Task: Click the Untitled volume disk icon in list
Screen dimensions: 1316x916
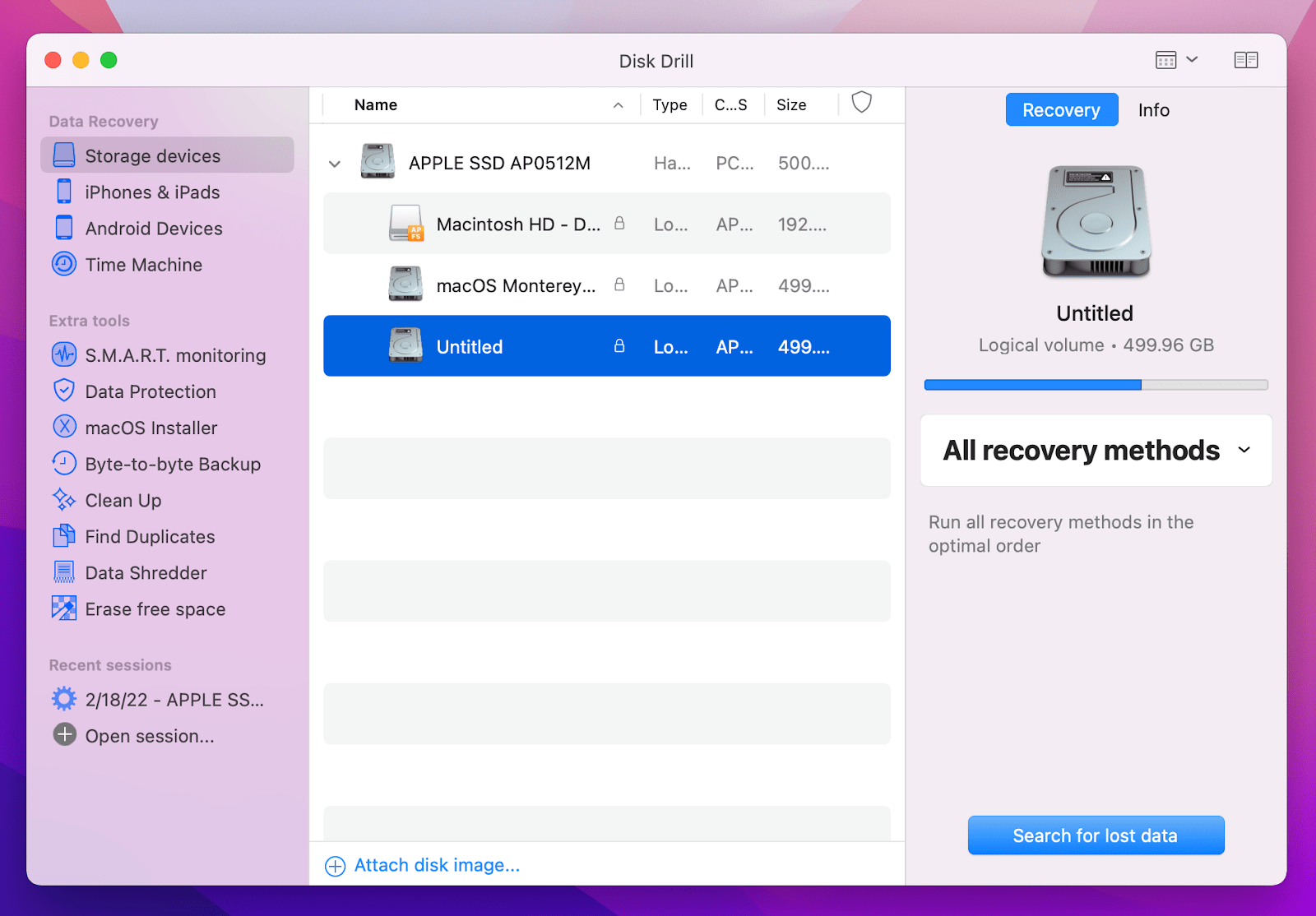Action: pos(405,345)
